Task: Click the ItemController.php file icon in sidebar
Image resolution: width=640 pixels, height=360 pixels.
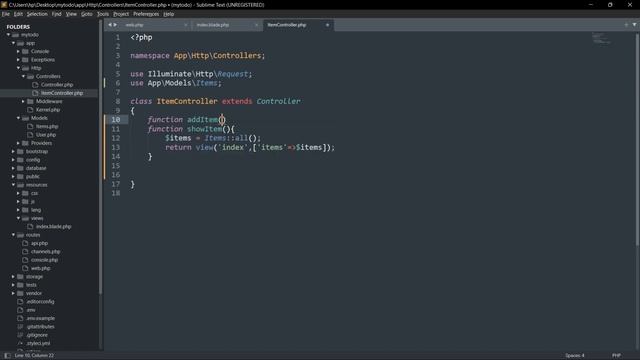Action: pyautogui.click(x=35, y=93)
